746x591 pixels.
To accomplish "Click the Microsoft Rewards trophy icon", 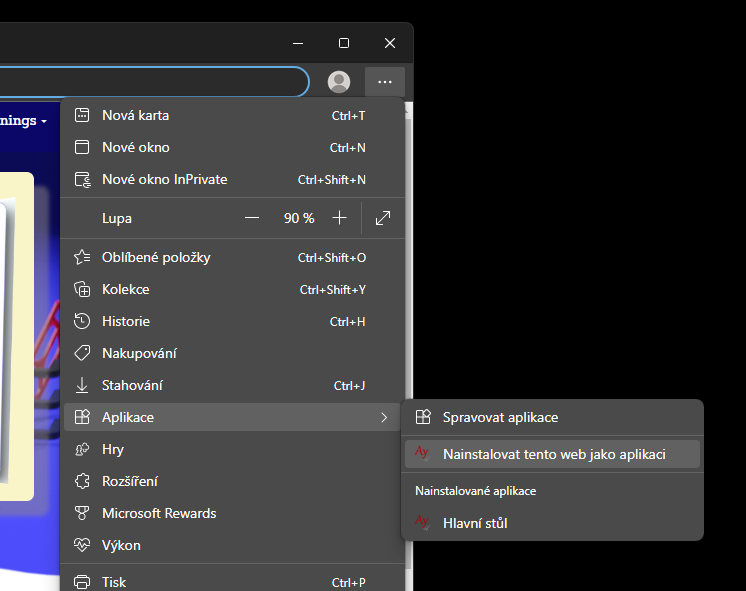I will click(x=82, y=513).
